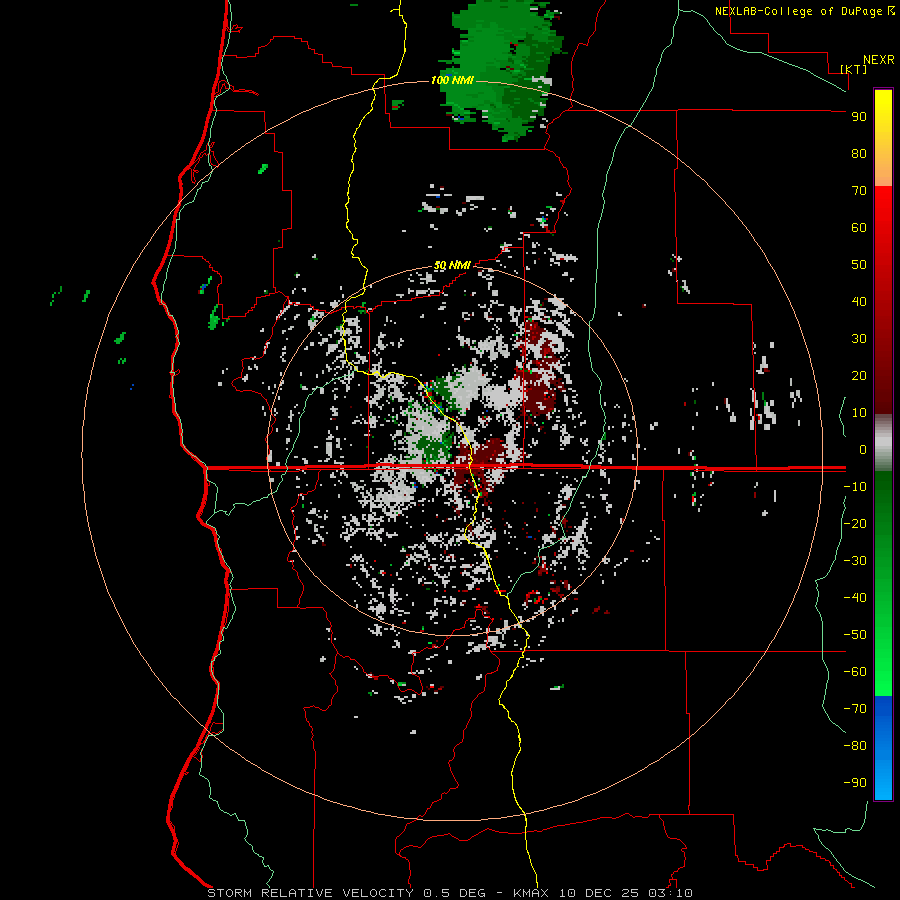Click the 80 value on velocity scale
Viewport: 900px width, 900px height.
pos(859,154)
